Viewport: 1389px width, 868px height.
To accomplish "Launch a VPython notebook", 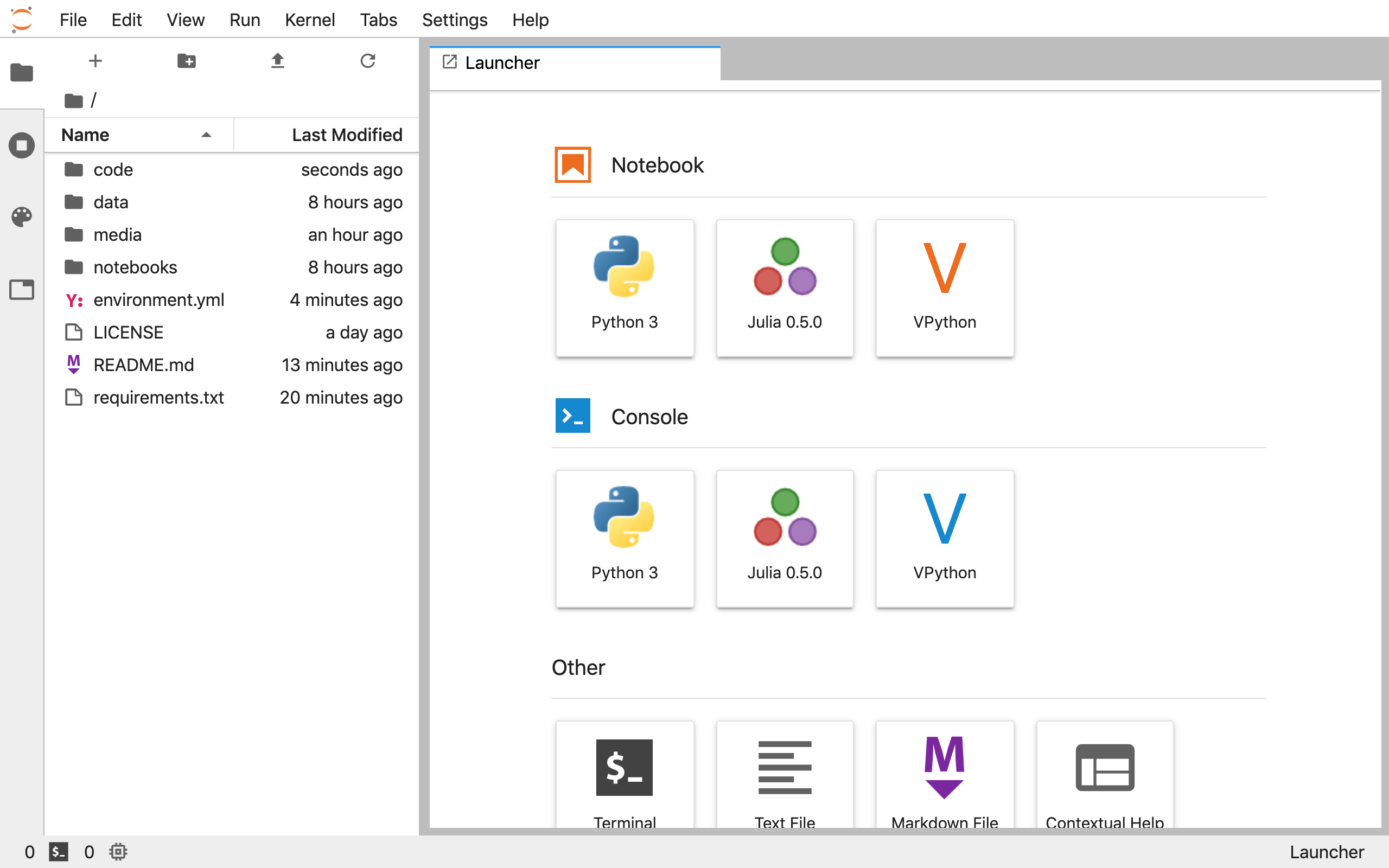I will [x=945, y=288].
